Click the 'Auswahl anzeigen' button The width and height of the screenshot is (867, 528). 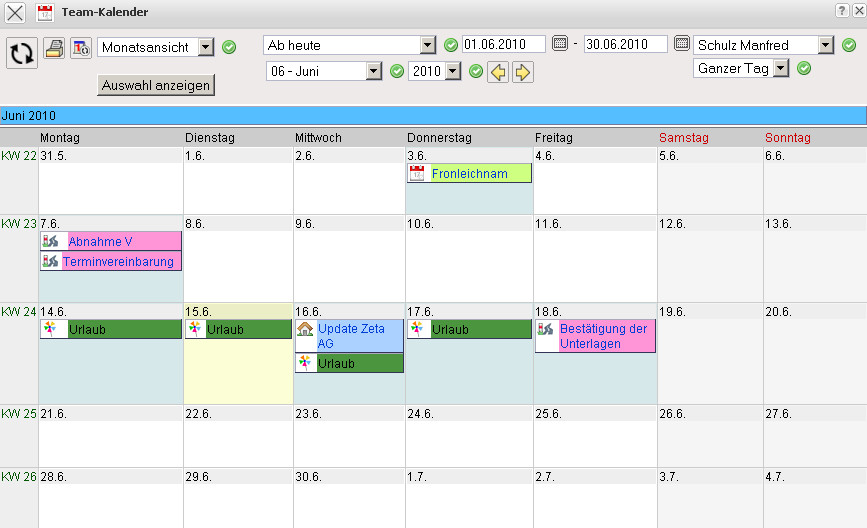tap(157, 86)
